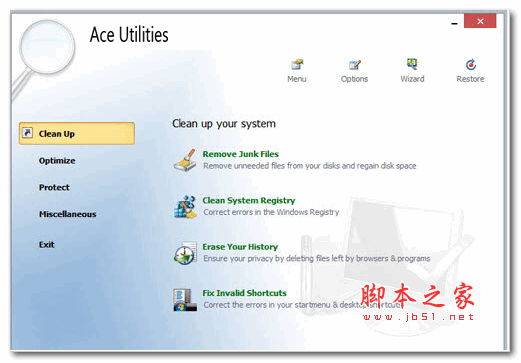The height and width of the screenshot is (363, 521).
Task: Open the Erase Your History link
Action: pos(240,247)
